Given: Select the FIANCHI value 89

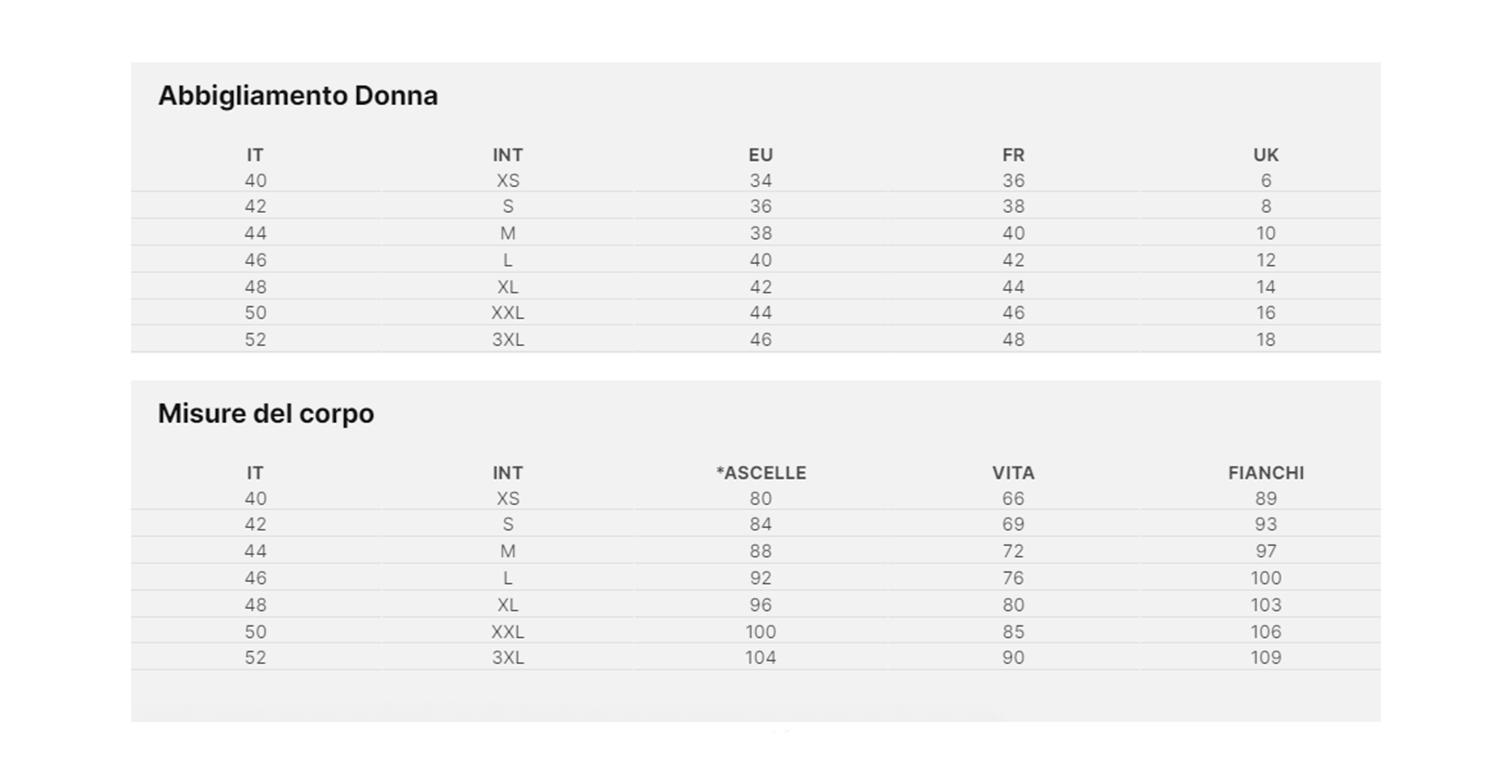Looking at the screenshot, I should (x=1265, y=499).
